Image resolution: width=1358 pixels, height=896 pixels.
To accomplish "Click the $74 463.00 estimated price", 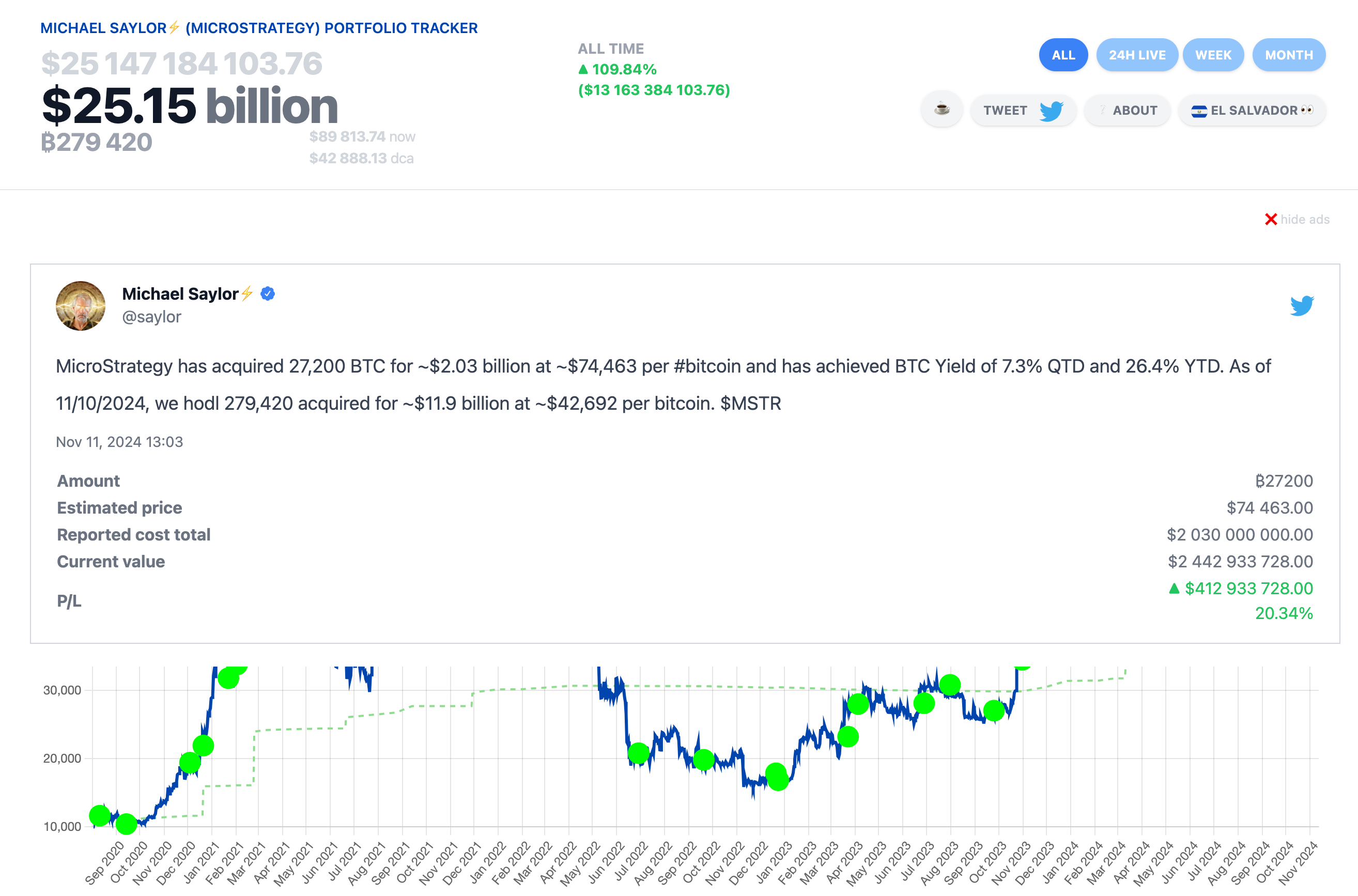I will click(1270, 507).
